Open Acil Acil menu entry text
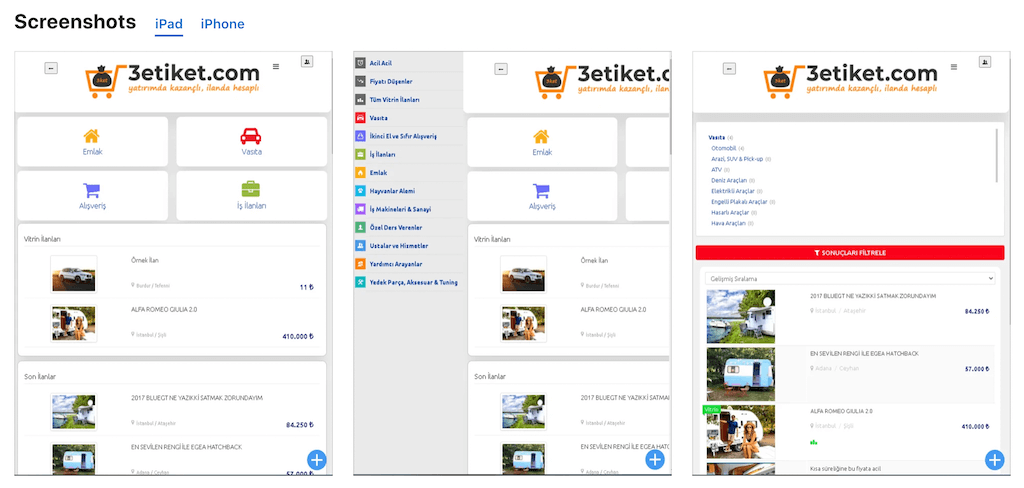Screen dimensions: 1024x488 coord(381,63)
